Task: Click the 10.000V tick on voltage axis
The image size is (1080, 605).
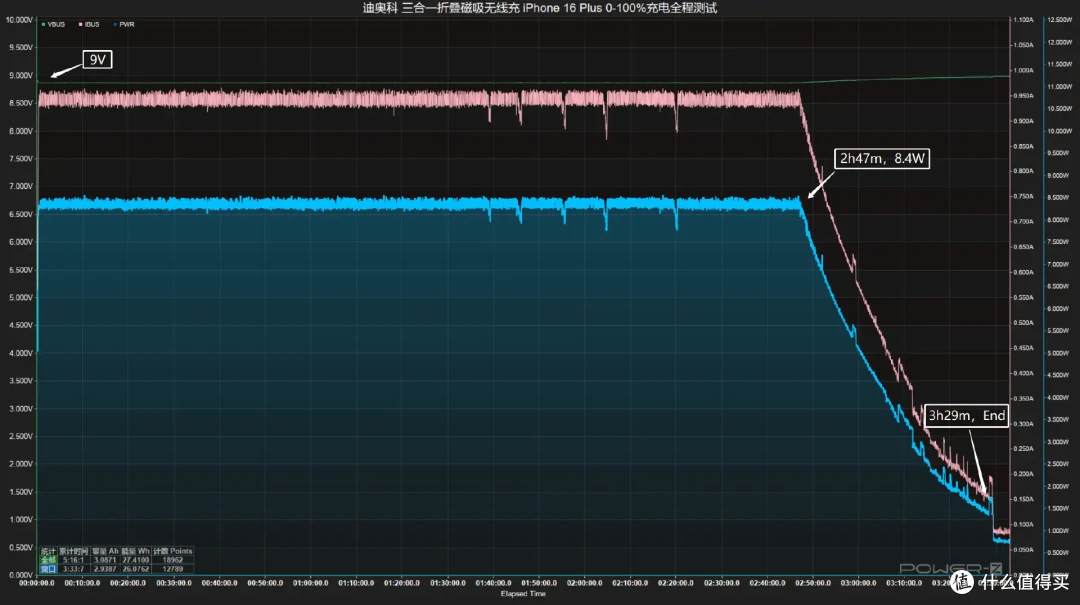Action: (x=19, y=20)
